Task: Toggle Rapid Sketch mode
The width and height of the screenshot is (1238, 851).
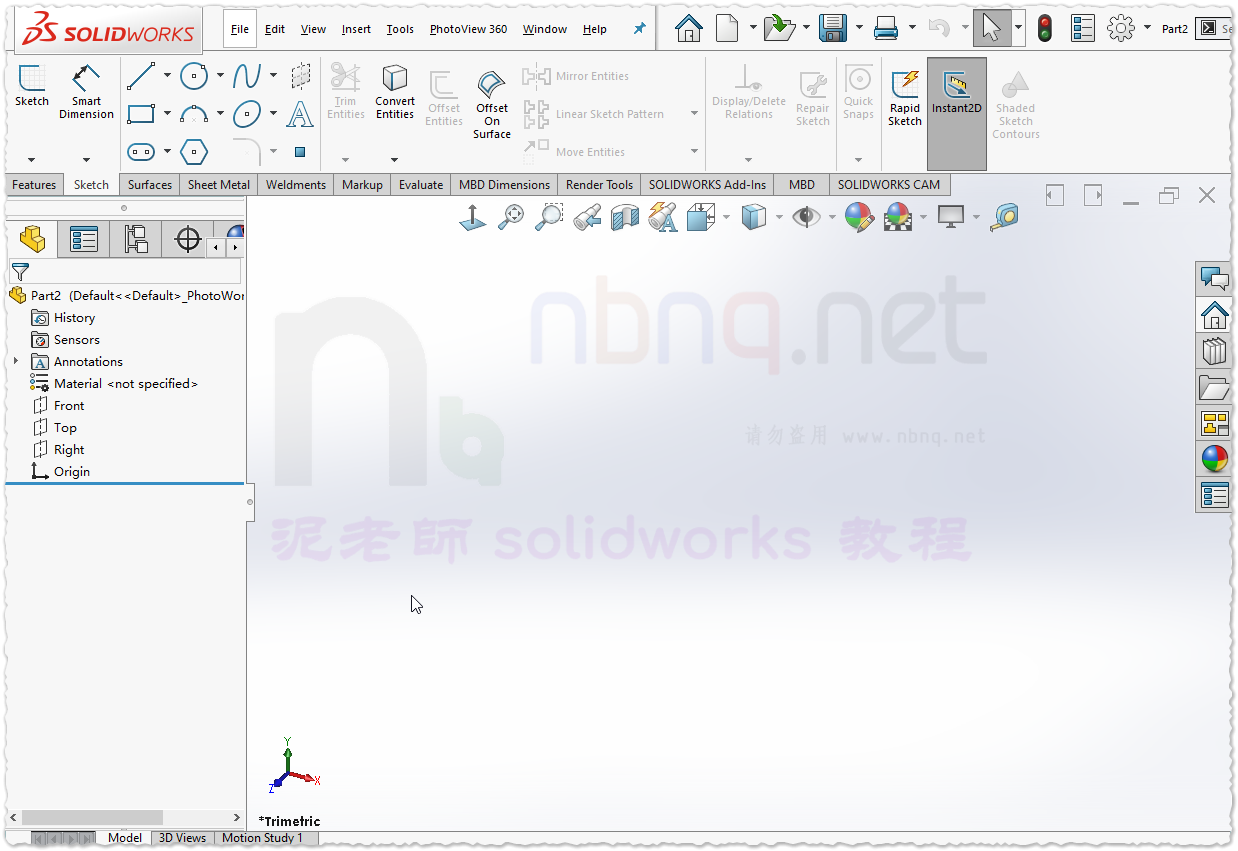Action: pos(905,99)
